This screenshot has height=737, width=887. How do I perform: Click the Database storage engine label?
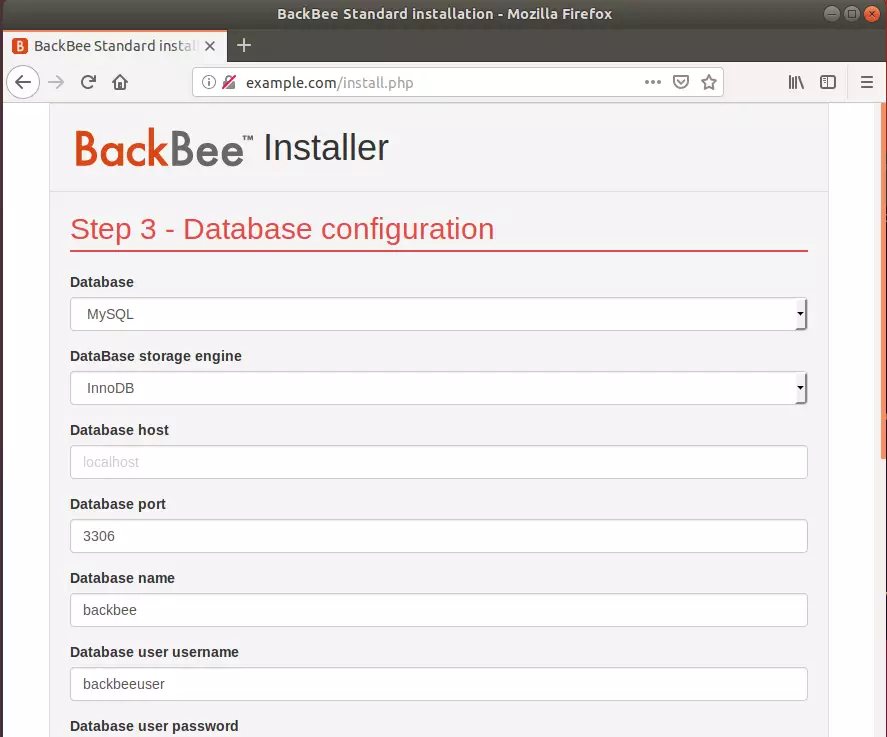point(156,356)
